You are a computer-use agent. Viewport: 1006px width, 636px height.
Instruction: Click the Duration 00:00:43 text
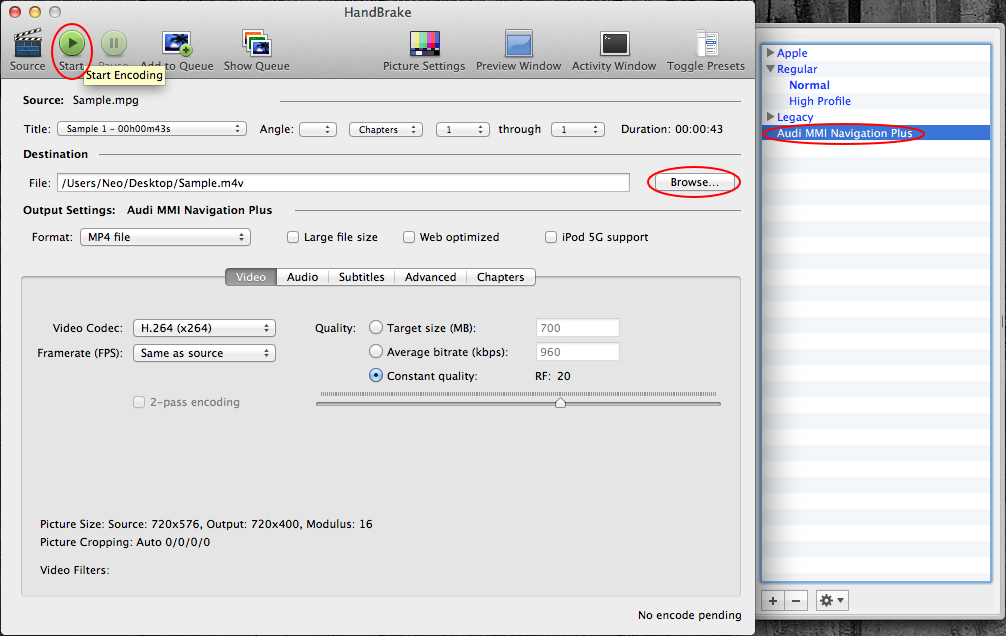672,129
